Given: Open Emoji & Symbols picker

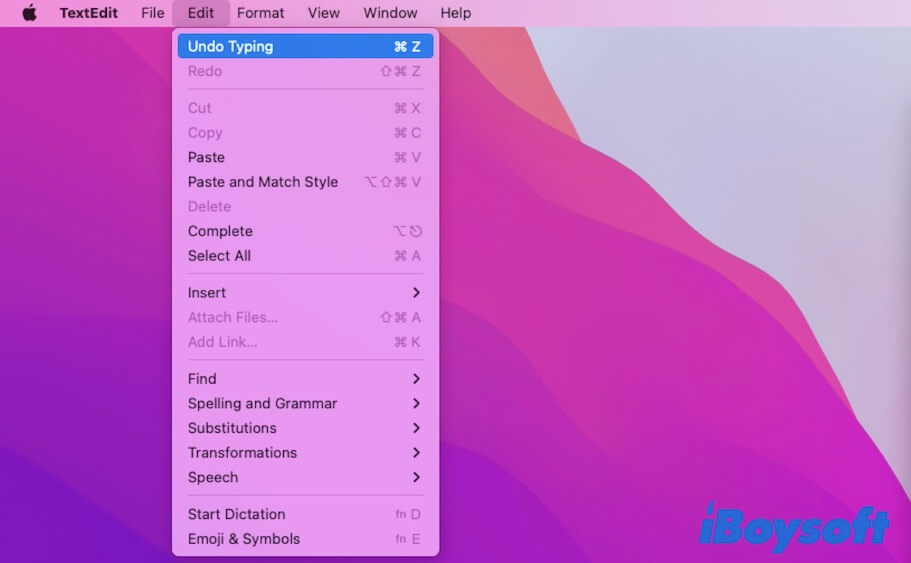Looking at the screenshot, I should pos(244,539).
